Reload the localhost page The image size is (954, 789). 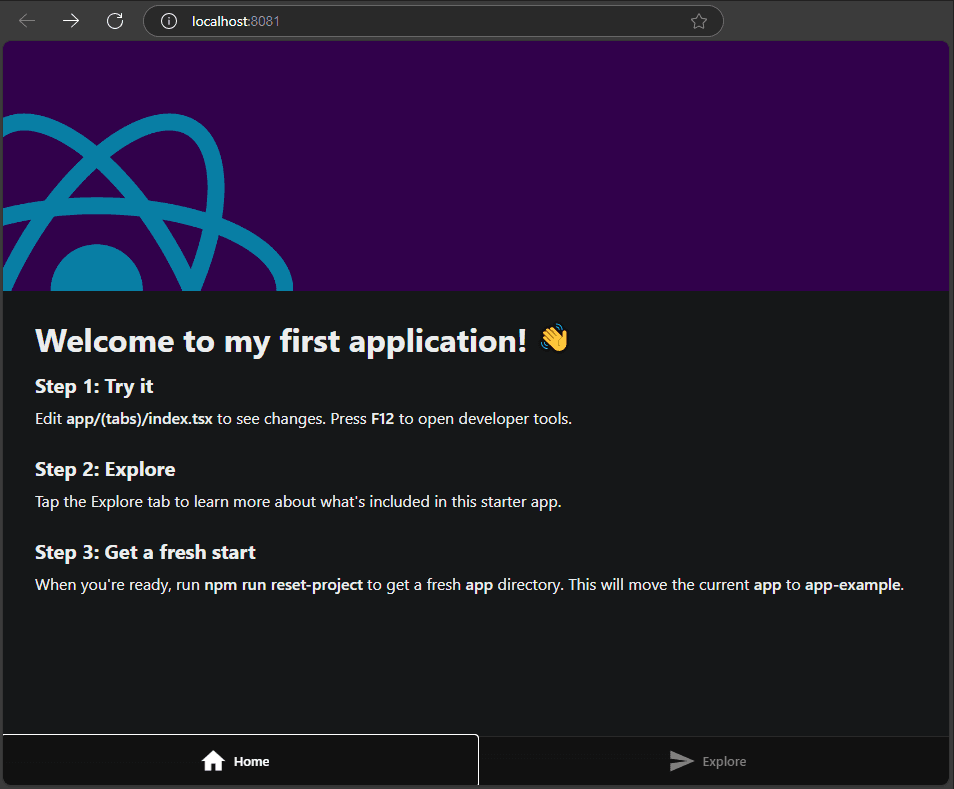[115, 21]
